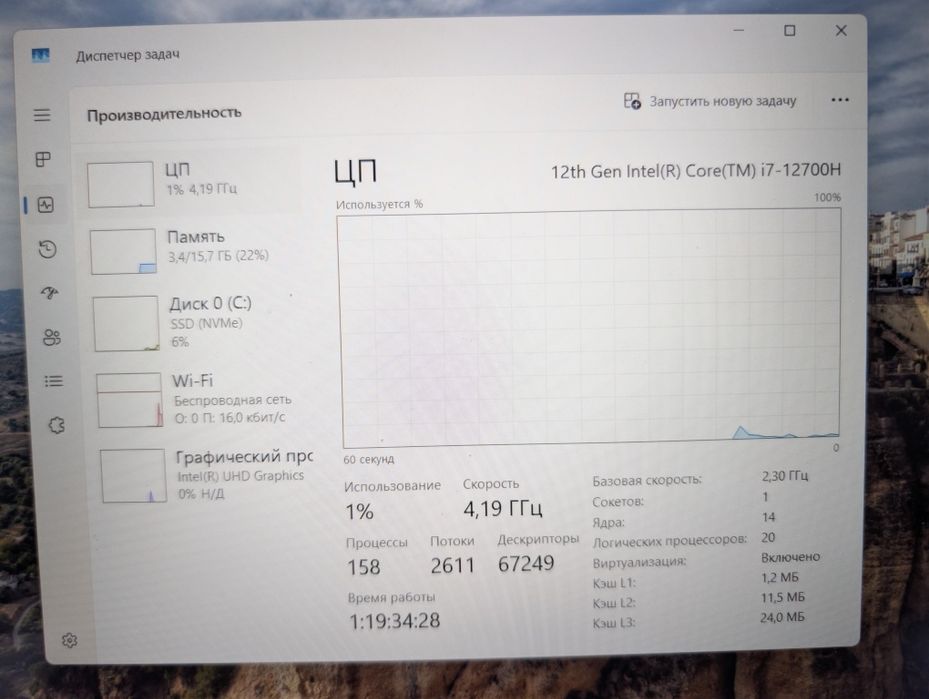Click the Беспроводная сеть label
The width and height of the screenshot is (929, 699).
pyautogui.click(x=232, y=400)
